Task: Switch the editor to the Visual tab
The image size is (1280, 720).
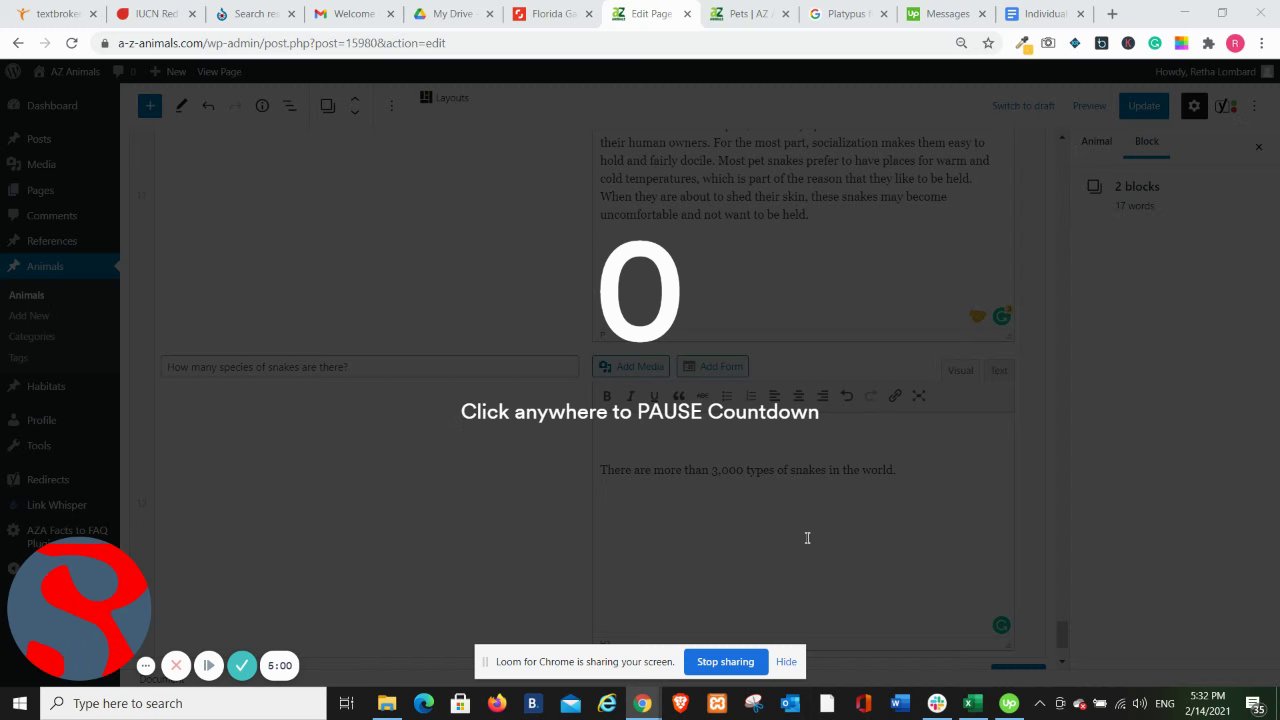Action: pos(960,370)
